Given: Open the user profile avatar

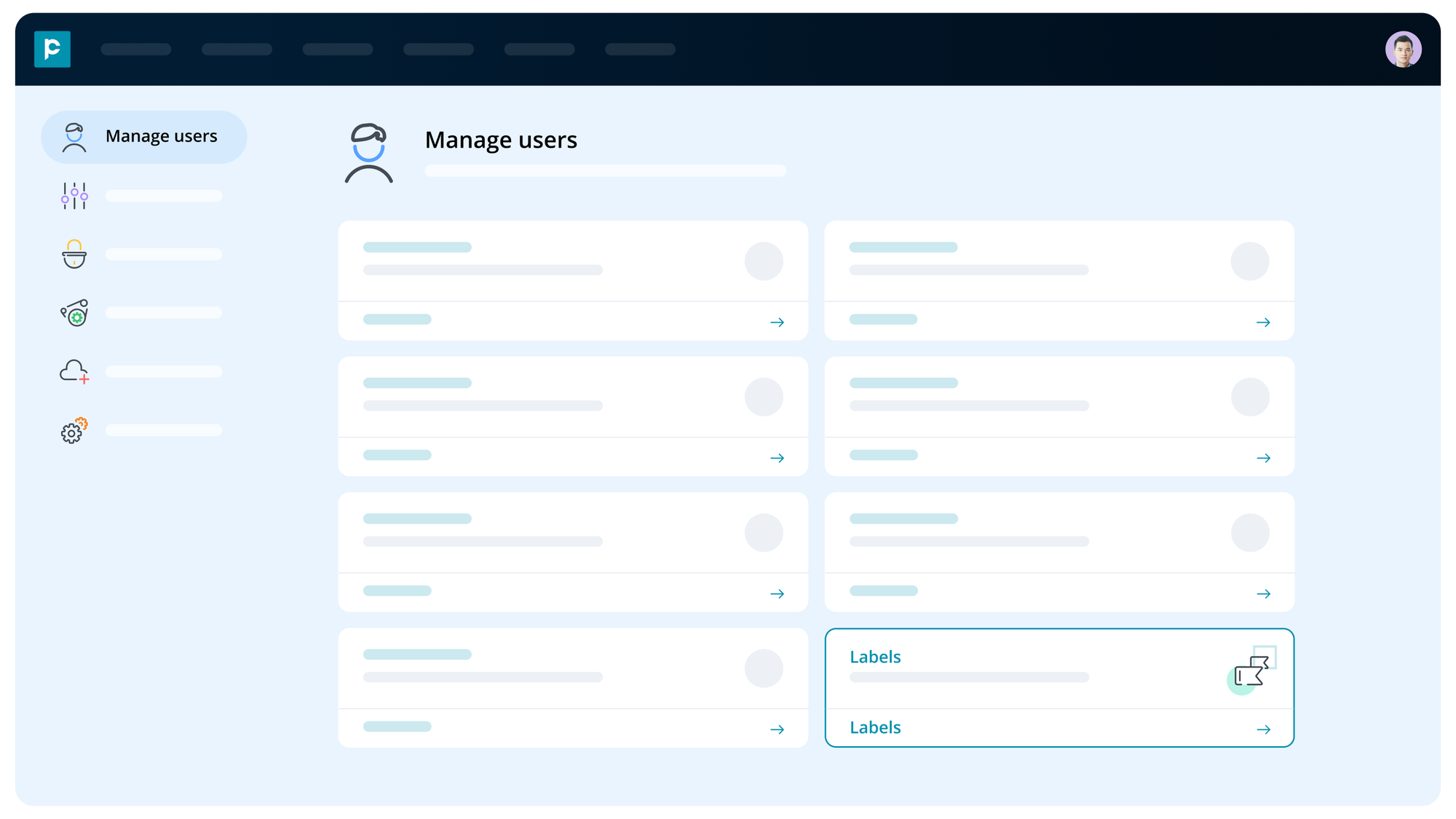Looking at the screenshot, I should [x=1403, y=50].
